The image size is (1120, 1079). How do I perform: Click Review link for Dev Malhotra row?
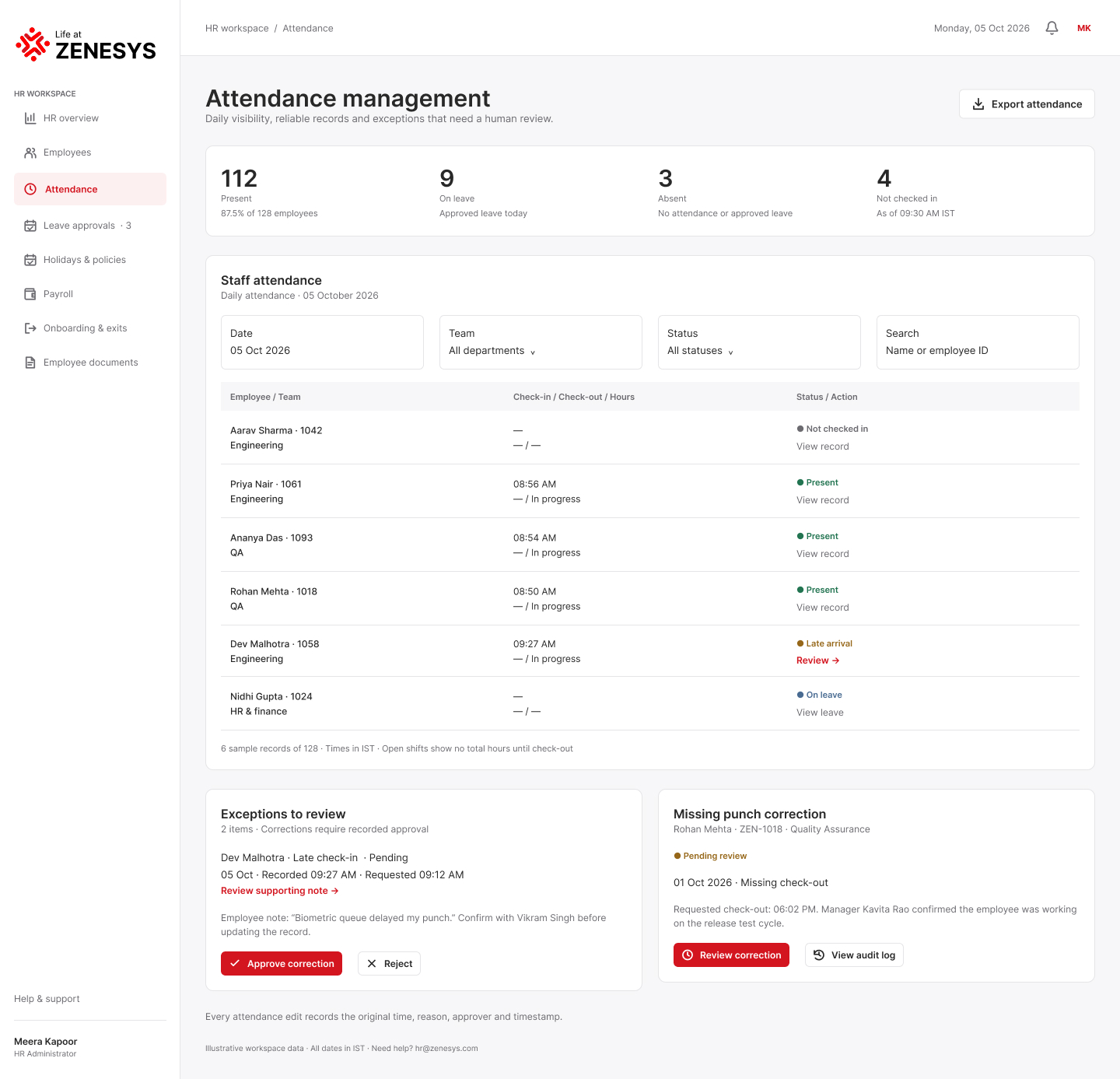click(x=817, y=660)
